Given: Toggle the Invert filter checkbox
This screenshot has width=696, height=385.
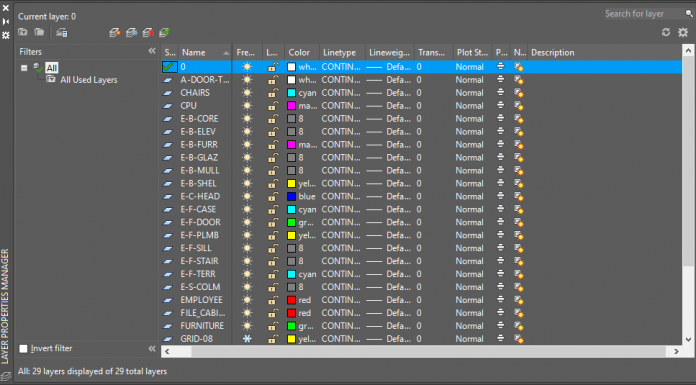Looking at the screenshot, I should pyautogui.click(x=24, y=349).
